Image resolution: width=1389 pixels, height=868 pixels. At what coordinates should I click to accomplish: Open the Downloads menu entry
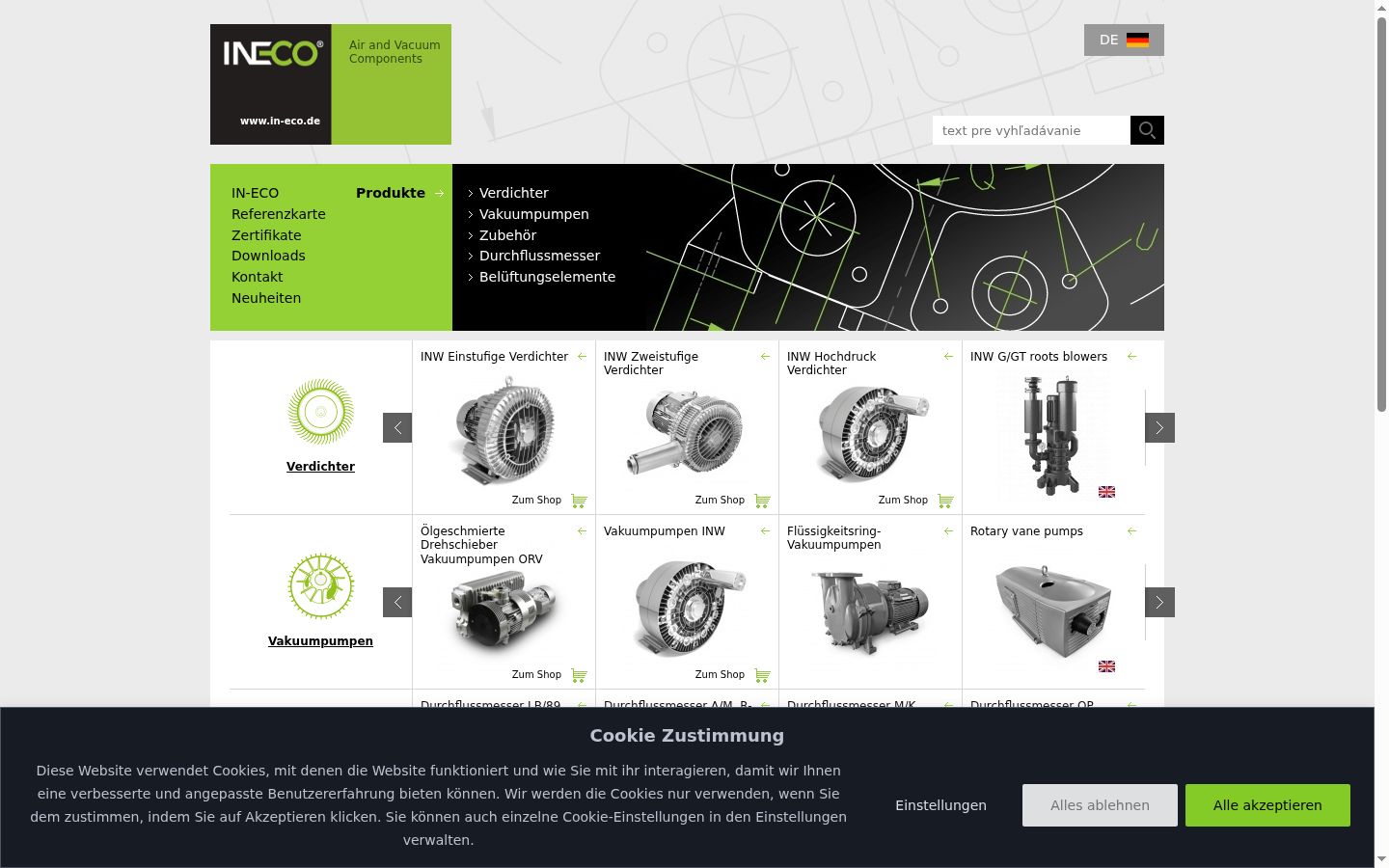(268, 256)
